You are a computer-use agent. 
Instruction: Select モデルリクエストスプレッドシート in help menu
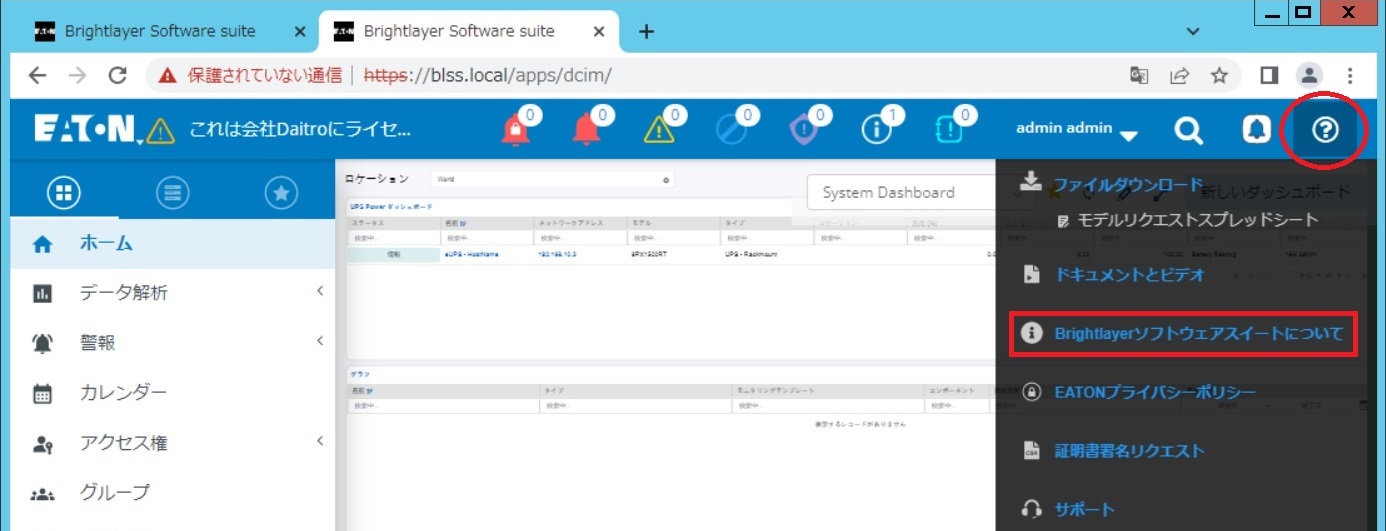1198,219
